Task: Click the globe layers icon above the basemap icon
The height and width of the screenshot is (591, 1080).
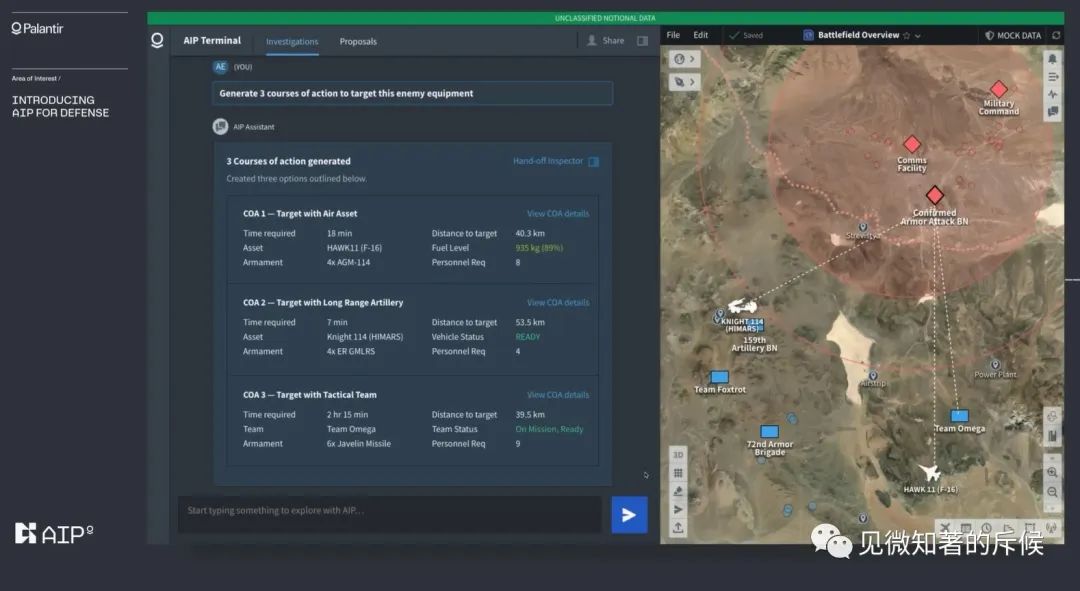Action: (x=1052, y=416)
